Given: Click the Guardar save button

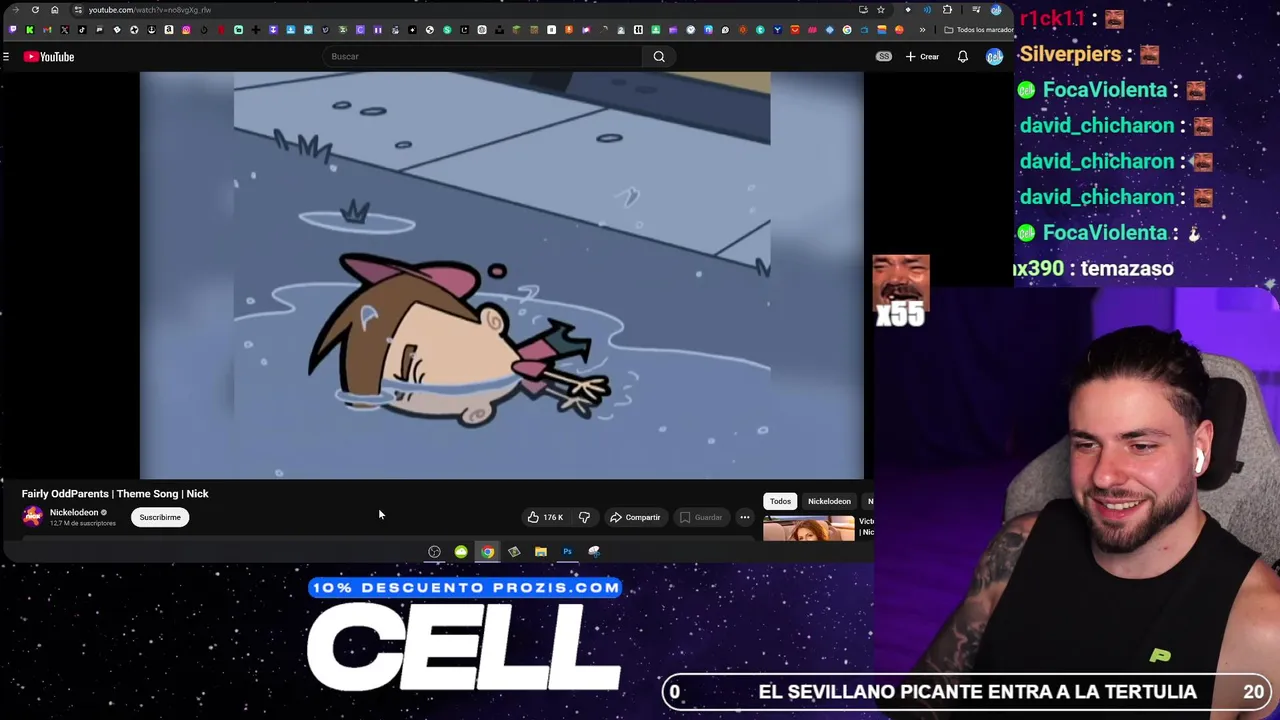Looking at the screenshot, I should [x=700, y=517].
